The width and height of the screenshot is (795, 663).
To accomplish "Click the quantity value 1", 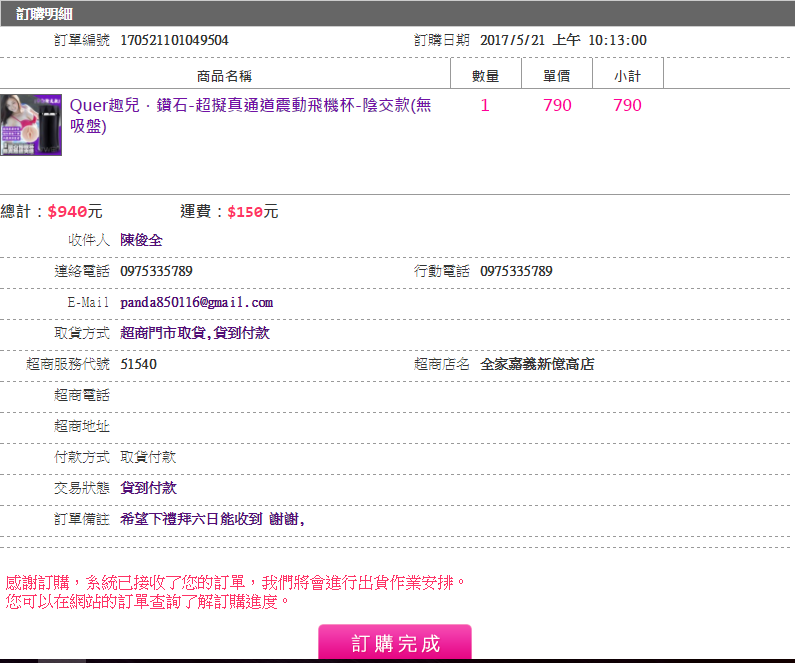I will pos(485,106).
